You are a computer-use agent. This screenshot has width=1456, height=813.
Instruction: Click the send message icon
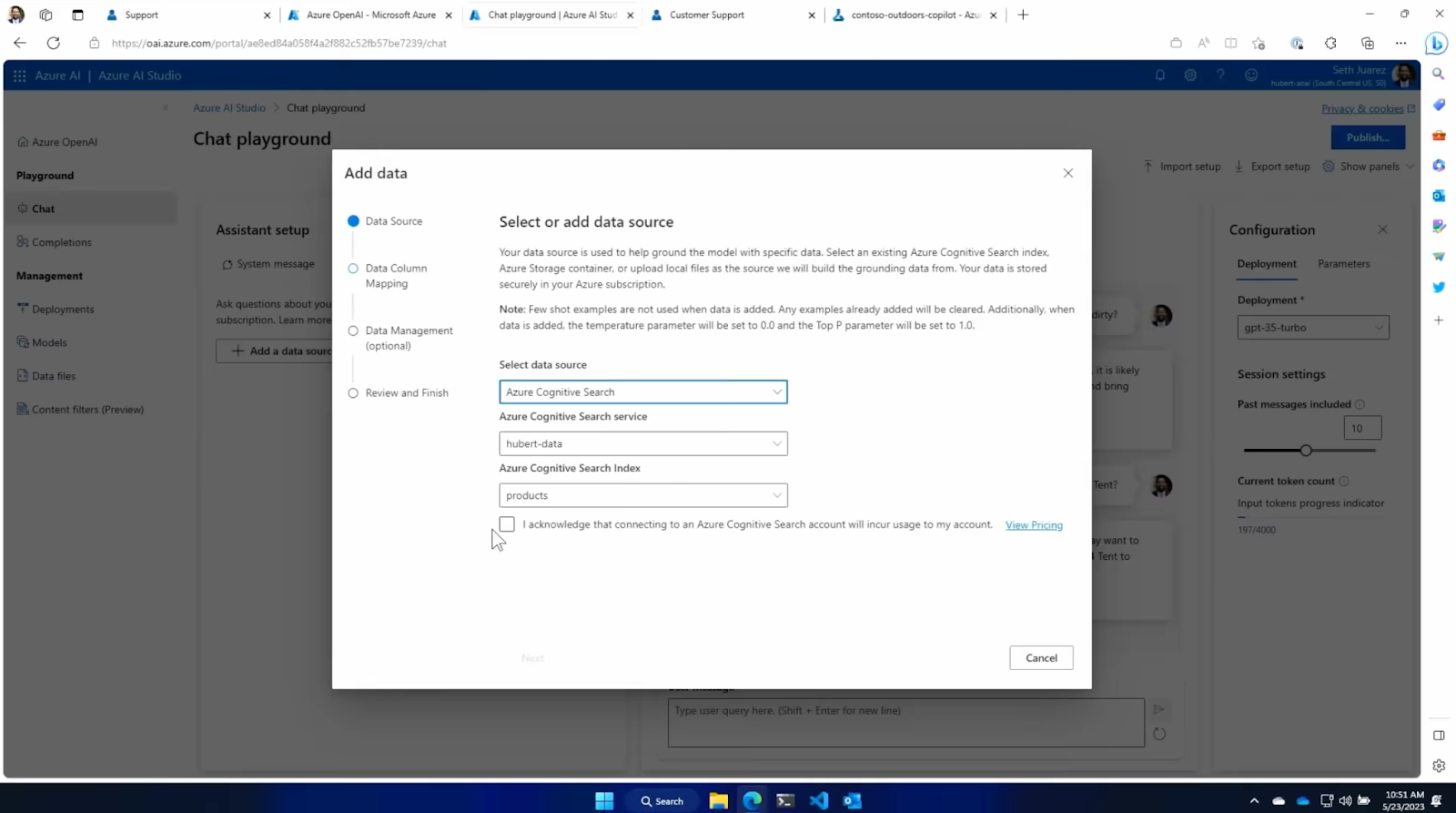coord(1159,709)
